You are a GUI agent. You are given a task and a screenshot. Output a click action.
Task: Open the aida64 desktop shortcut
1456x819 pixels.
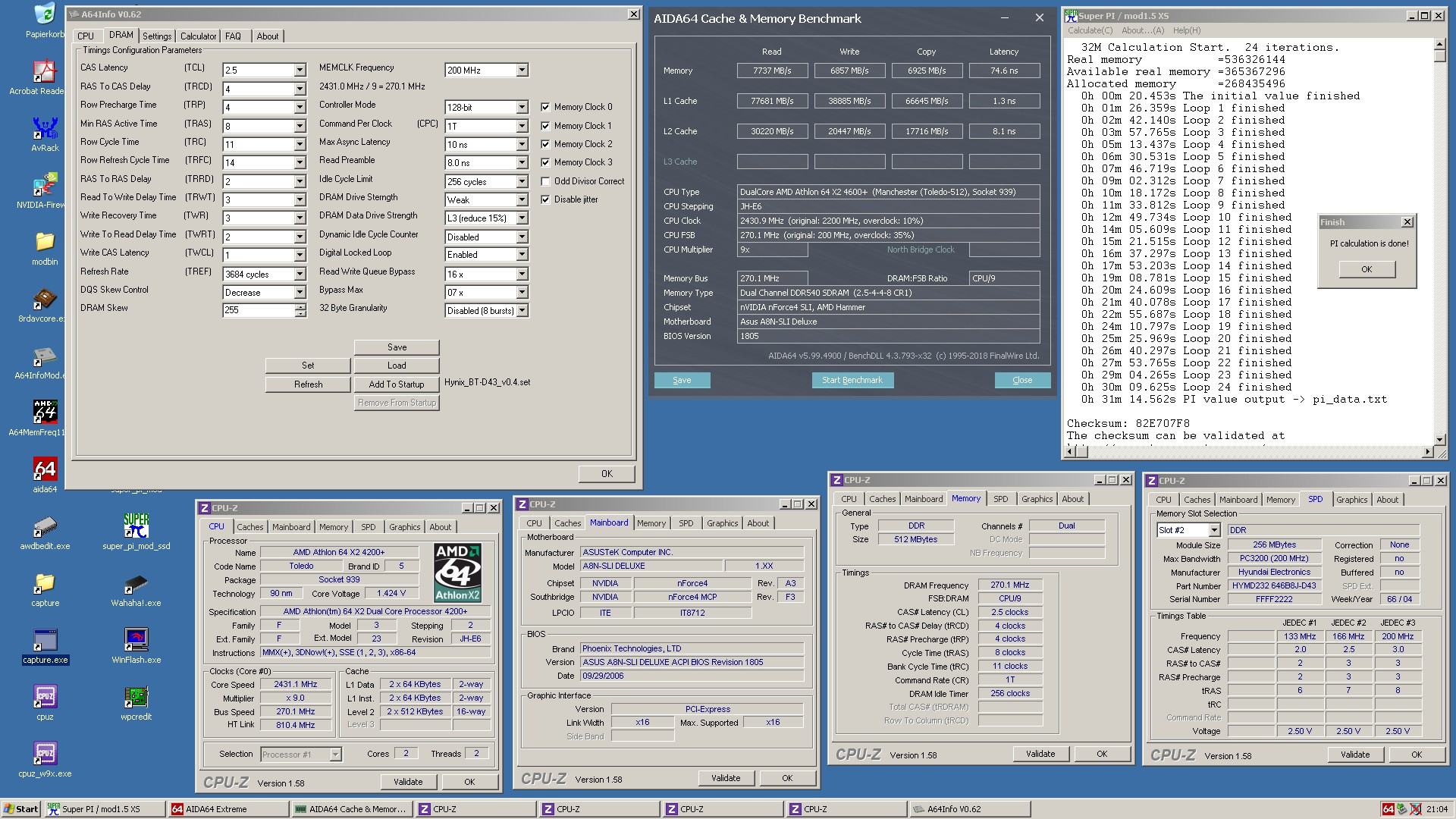(x=45, y=470)
